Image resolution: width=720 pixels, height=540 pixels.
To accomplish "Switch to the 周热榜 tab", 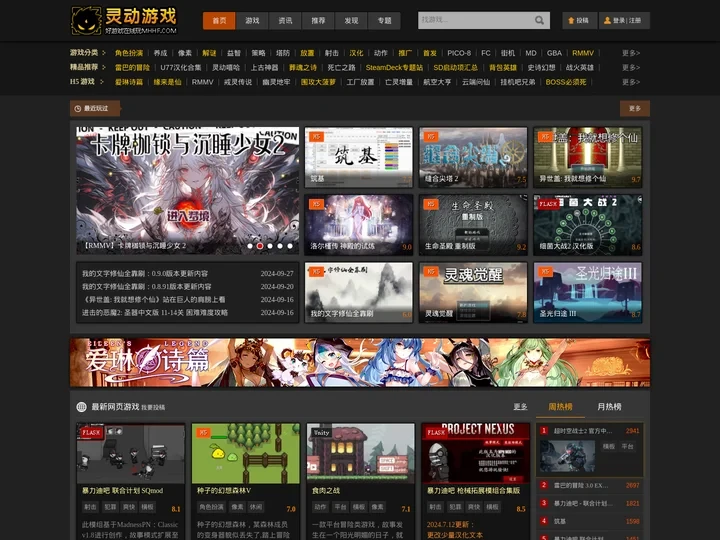I will pos(560,407).
